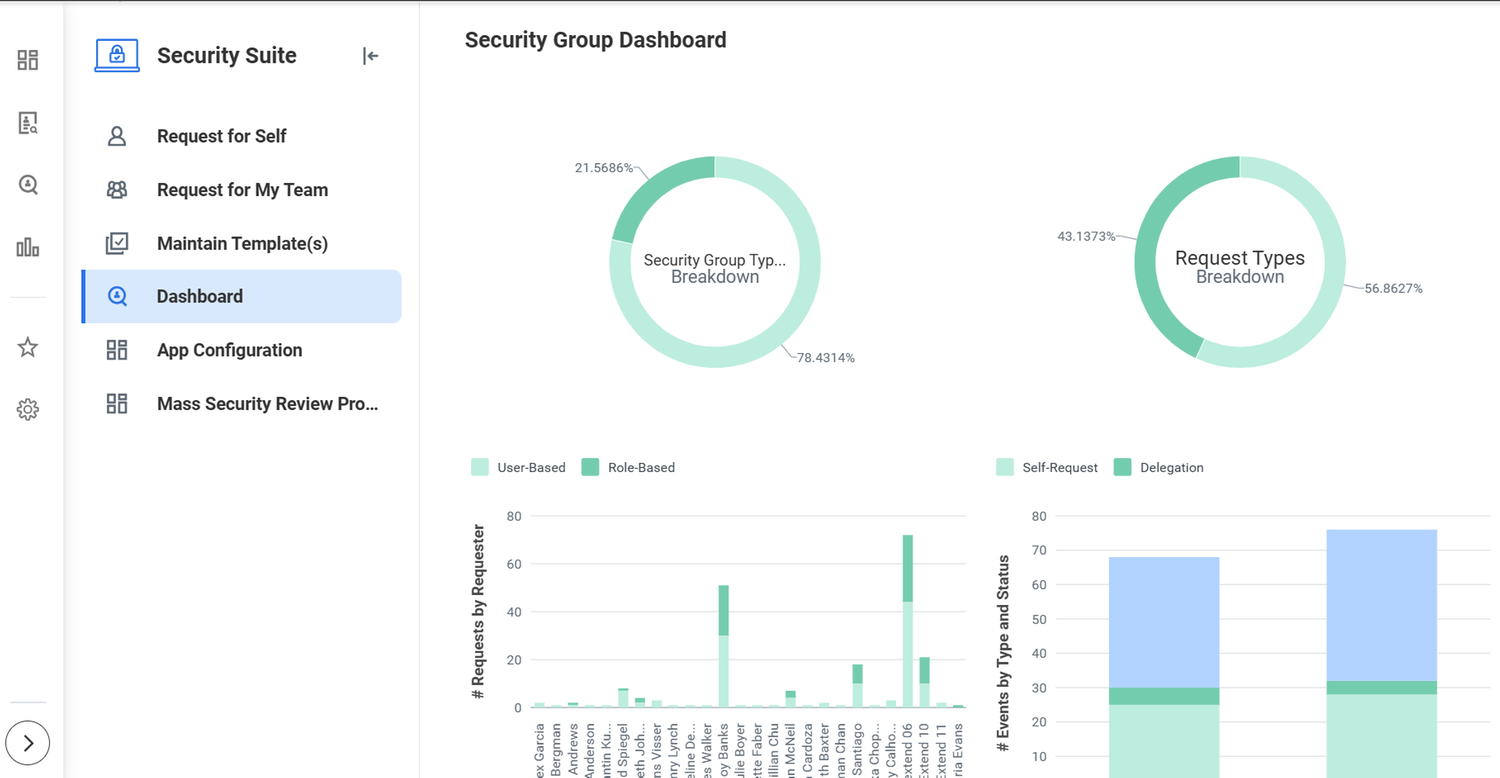Select the Request for Self person icon
The height and width of the screenshot is (778, 1500).
pos(118,135)
